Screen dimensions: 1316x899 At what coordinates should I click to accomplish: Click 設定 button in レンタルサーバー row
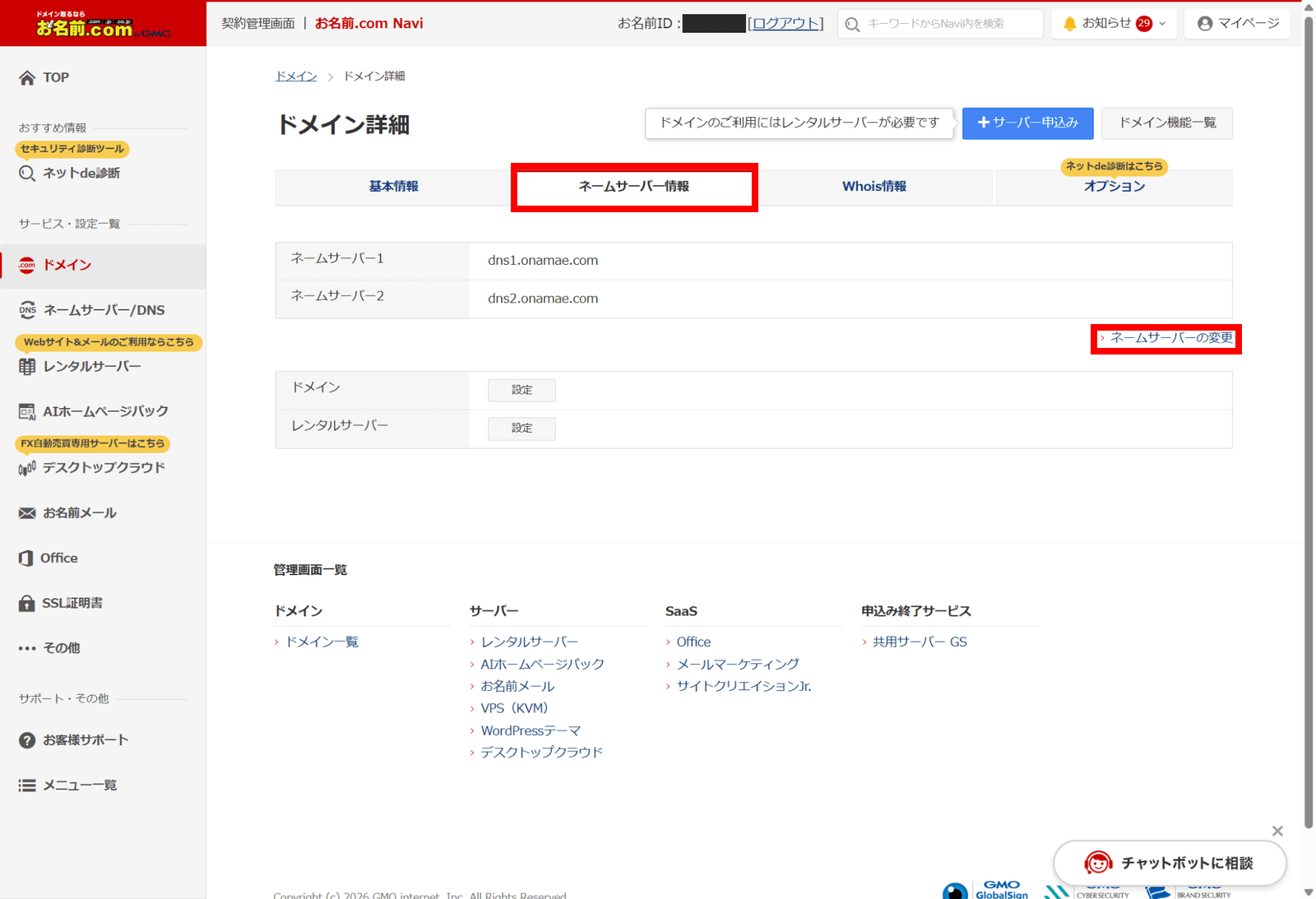(x=521, y=429)
